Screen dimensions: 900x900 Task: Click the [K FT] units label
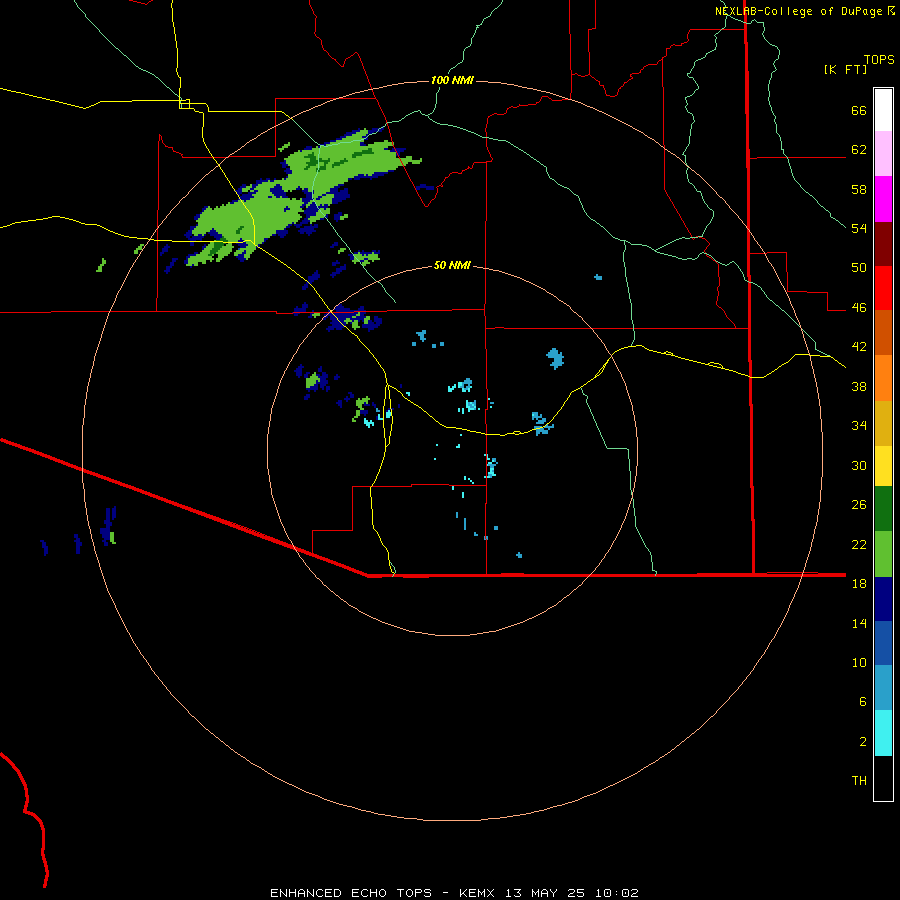(x=845, y=69)
